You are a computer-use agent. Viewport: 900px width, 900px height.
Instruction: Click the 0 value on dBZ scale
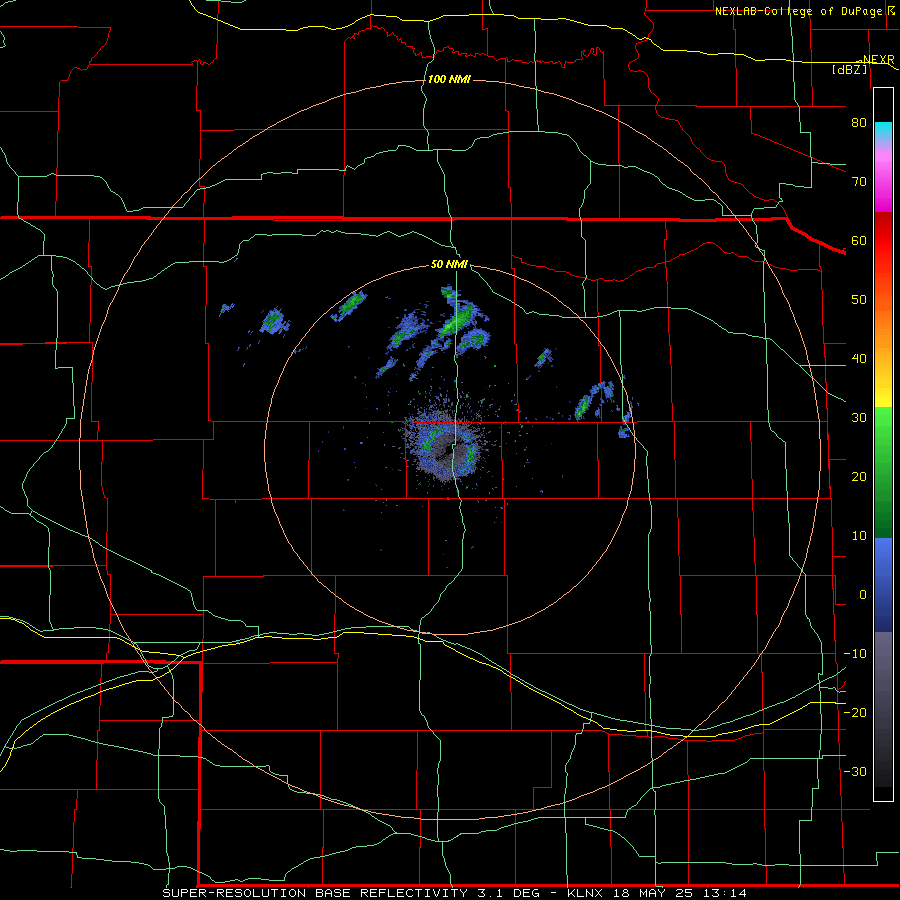point(863,595)
